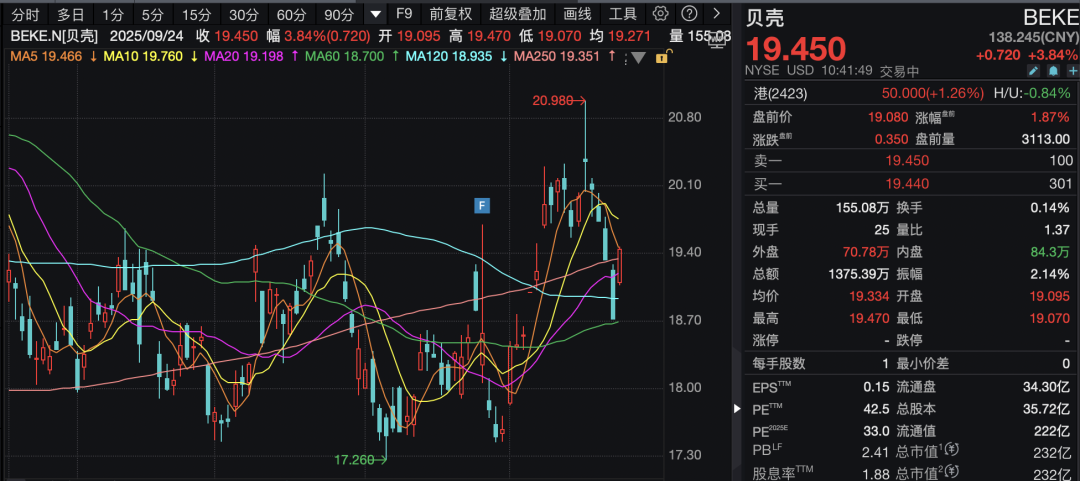This screenshot has width=1080, height=481.
Task: Click the 流通盘 value 34.30亿
Action: click(x=1046, y=387)
